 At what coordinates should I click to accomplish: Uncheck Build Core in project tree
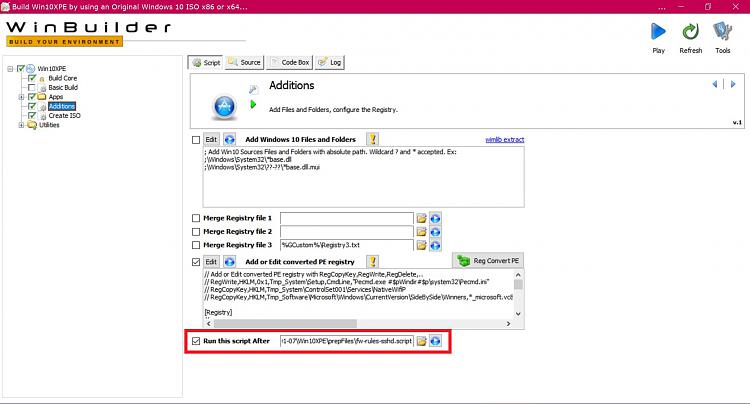[x=32, y=78]
